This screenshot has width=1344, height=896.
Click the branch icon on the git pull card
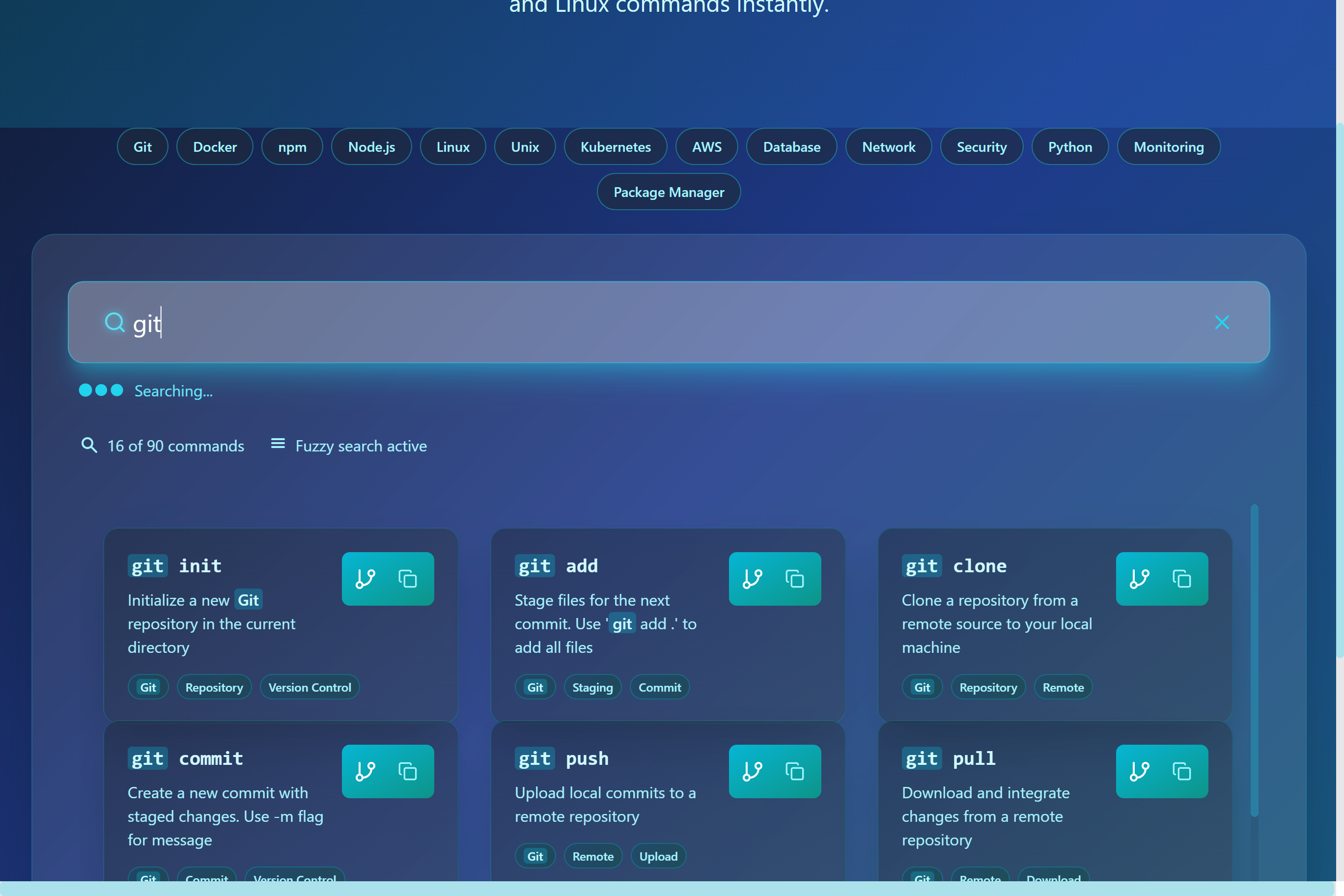[1141, 771]
